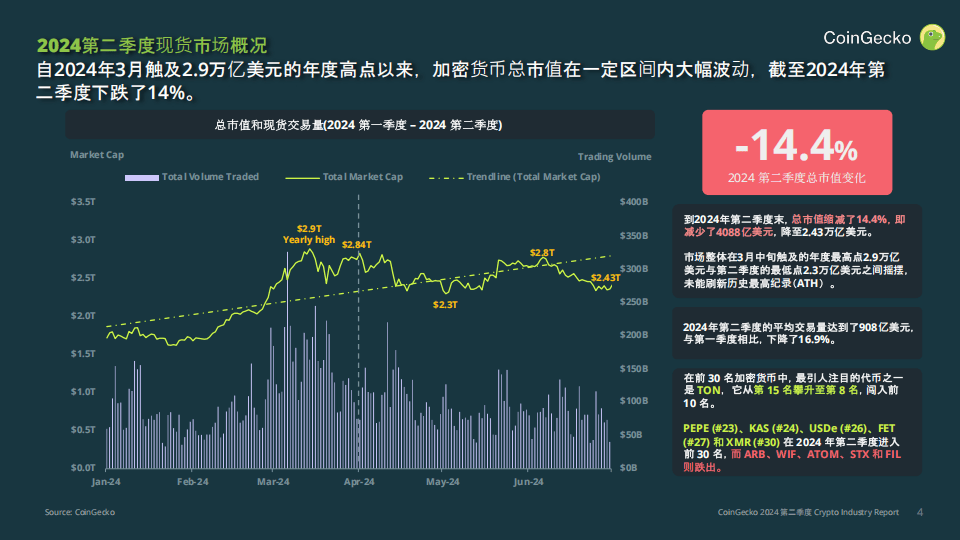This screenshot has width=960, height=540.
Task: Click the CoinGecko gecko logo icon
Action: click(932, 37)
